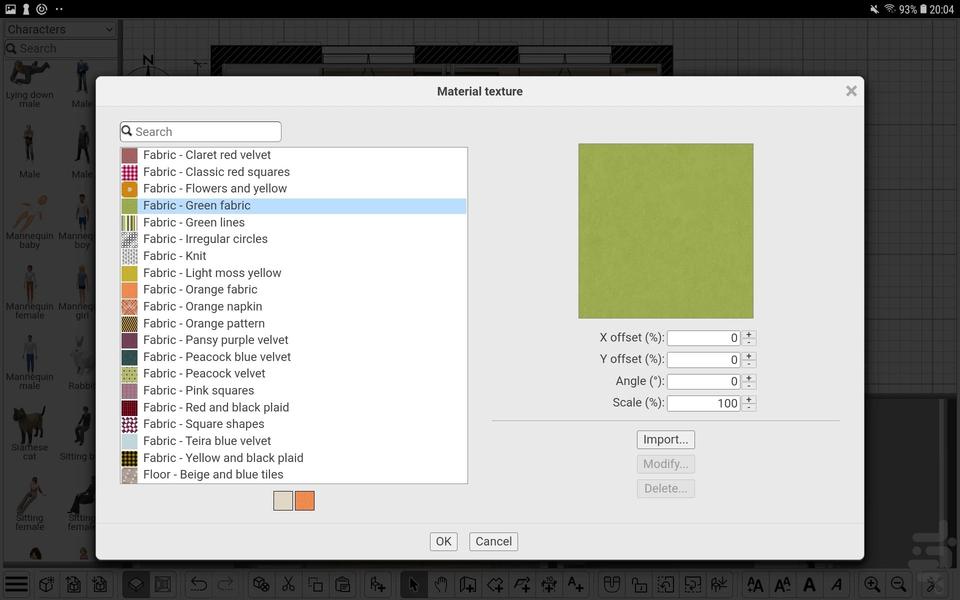The height and width of the screenshot is (600, 960).
Task: Select the arrow pointer select tool
Action: coord(413,584)
